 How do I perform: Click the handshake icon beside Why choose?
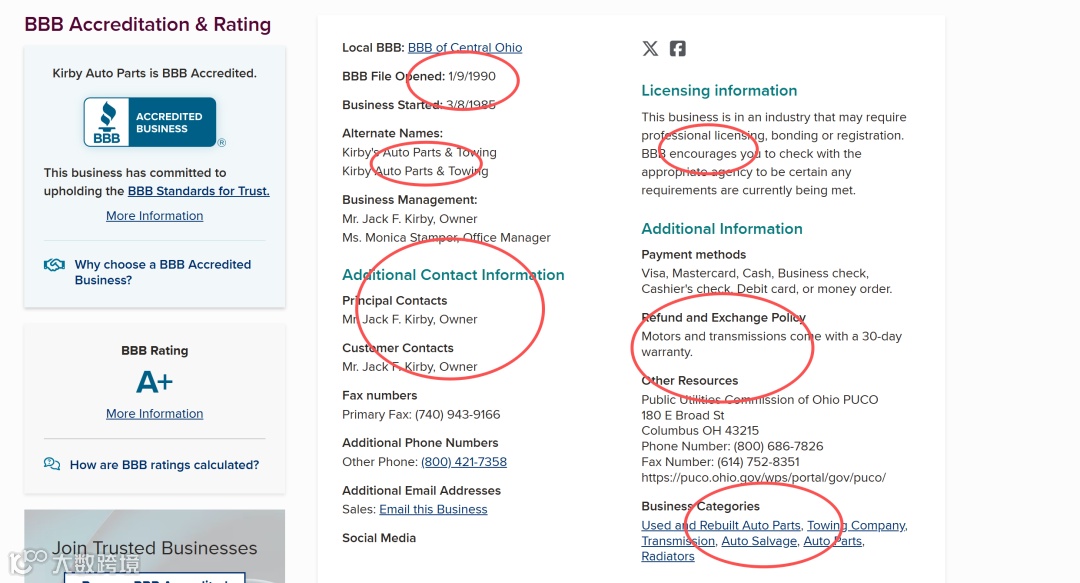[x=54, y=265]
